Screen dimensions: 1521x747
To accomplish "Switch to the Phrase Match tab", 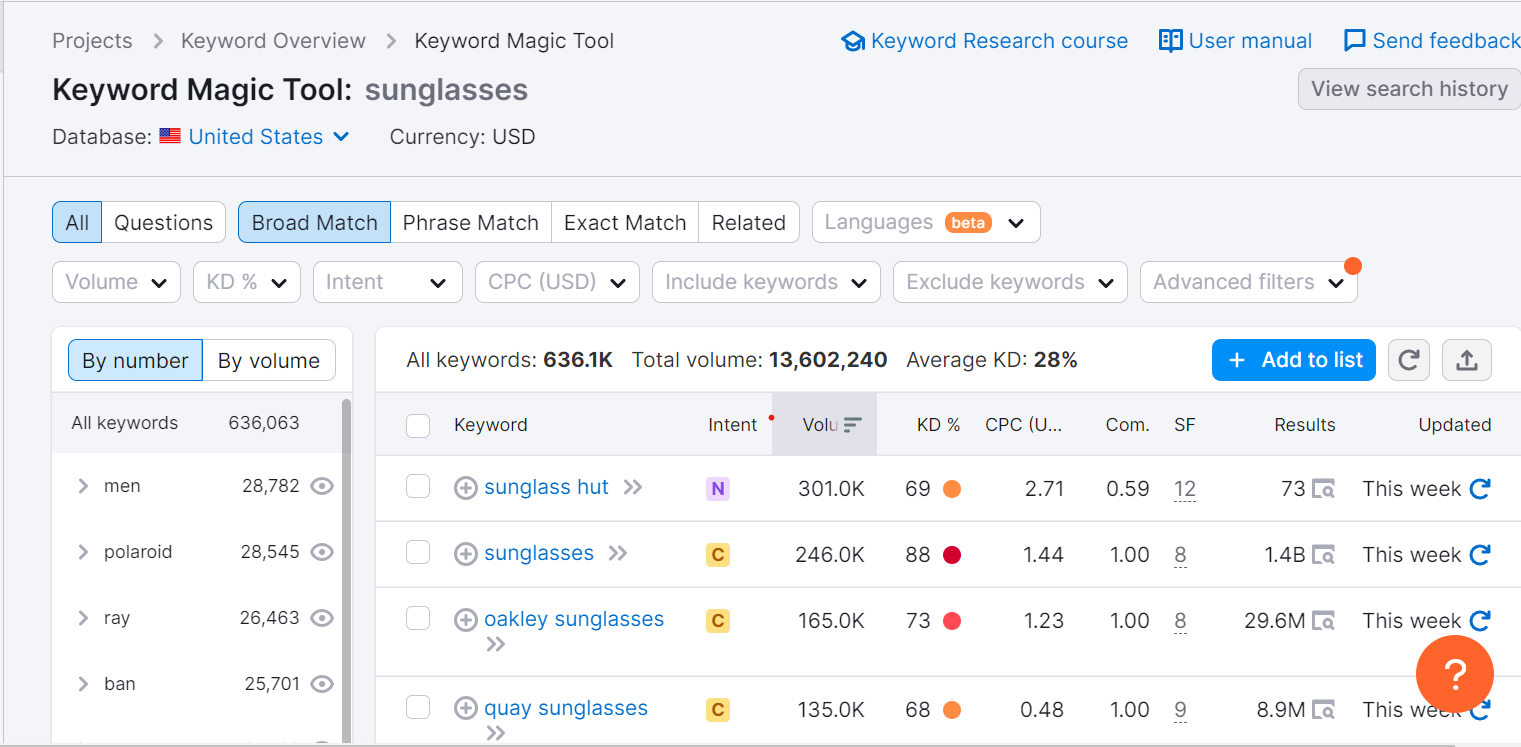I will [470, 223].
